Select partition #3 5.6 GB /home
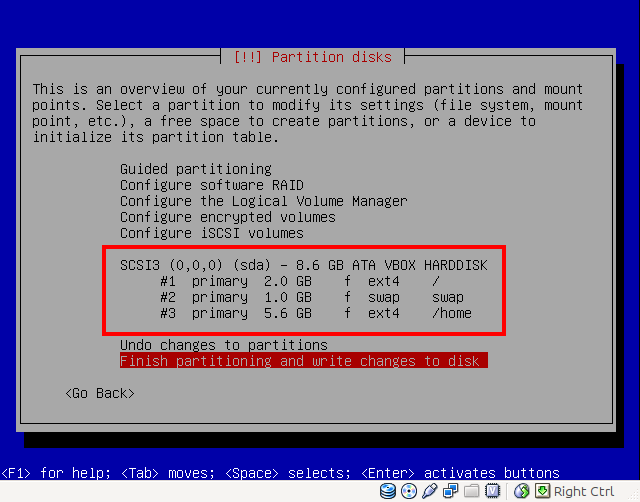Viewport: 640px width, 502px height. pos(316,313)
